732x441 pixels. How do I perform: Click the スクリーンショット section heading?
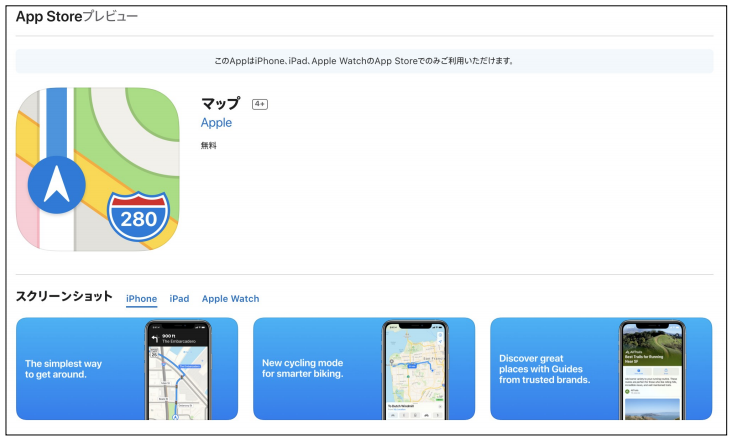64,297
